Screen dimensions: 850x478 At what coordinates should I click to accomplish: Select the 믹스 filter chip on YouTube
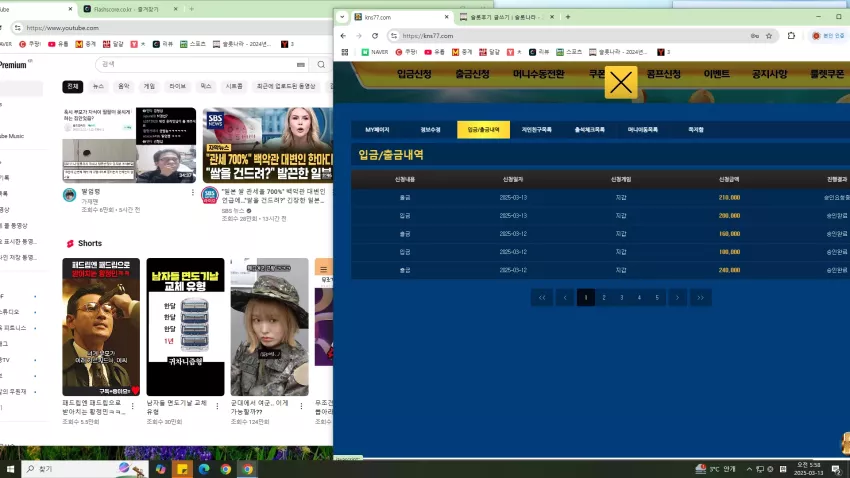(206, 86)
